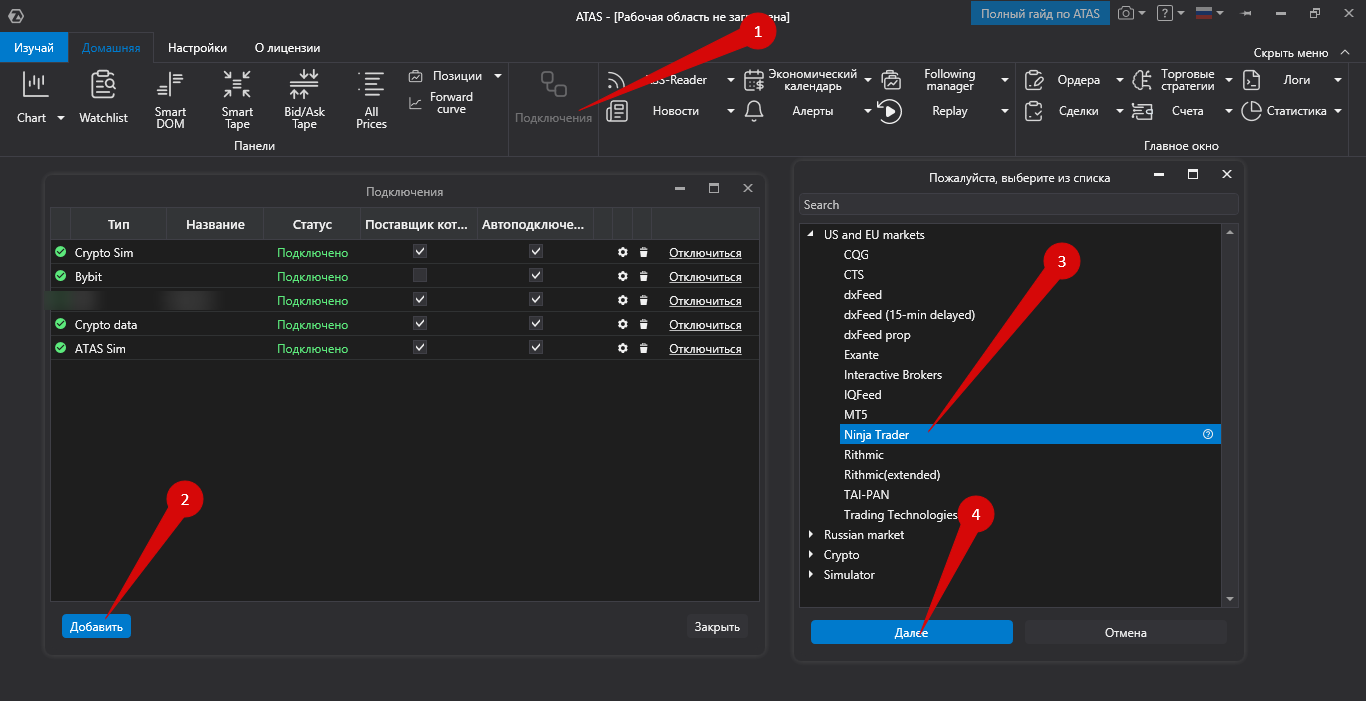Click Добавить button in connections window
The image size is (1366, 701).
point(96,627)
